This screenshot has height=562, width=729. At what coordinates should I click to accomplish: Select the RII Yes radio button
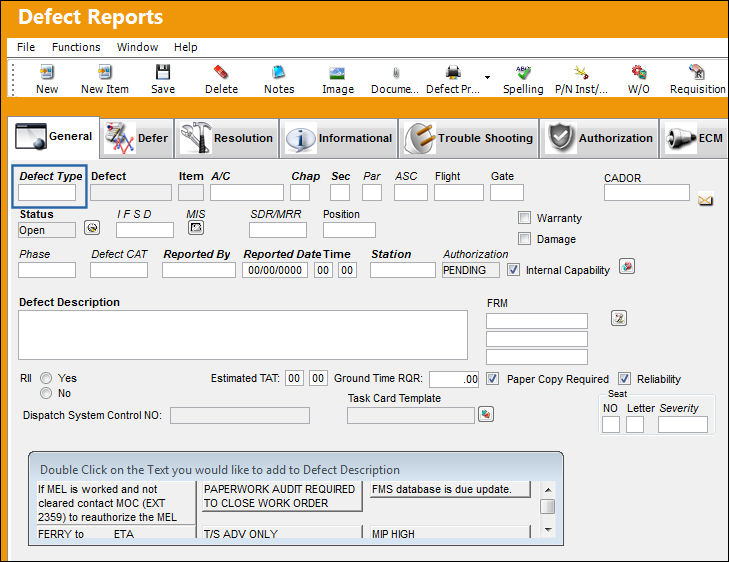tap(46, 378)
